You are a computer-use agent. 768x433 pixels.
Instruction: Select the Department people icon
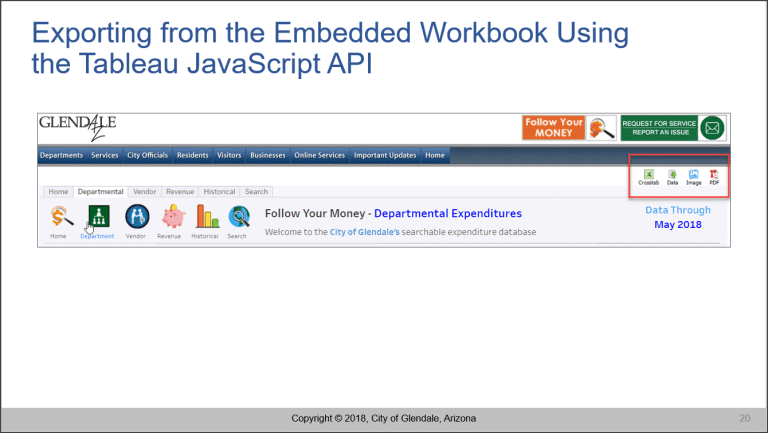(x=98, y=216)
